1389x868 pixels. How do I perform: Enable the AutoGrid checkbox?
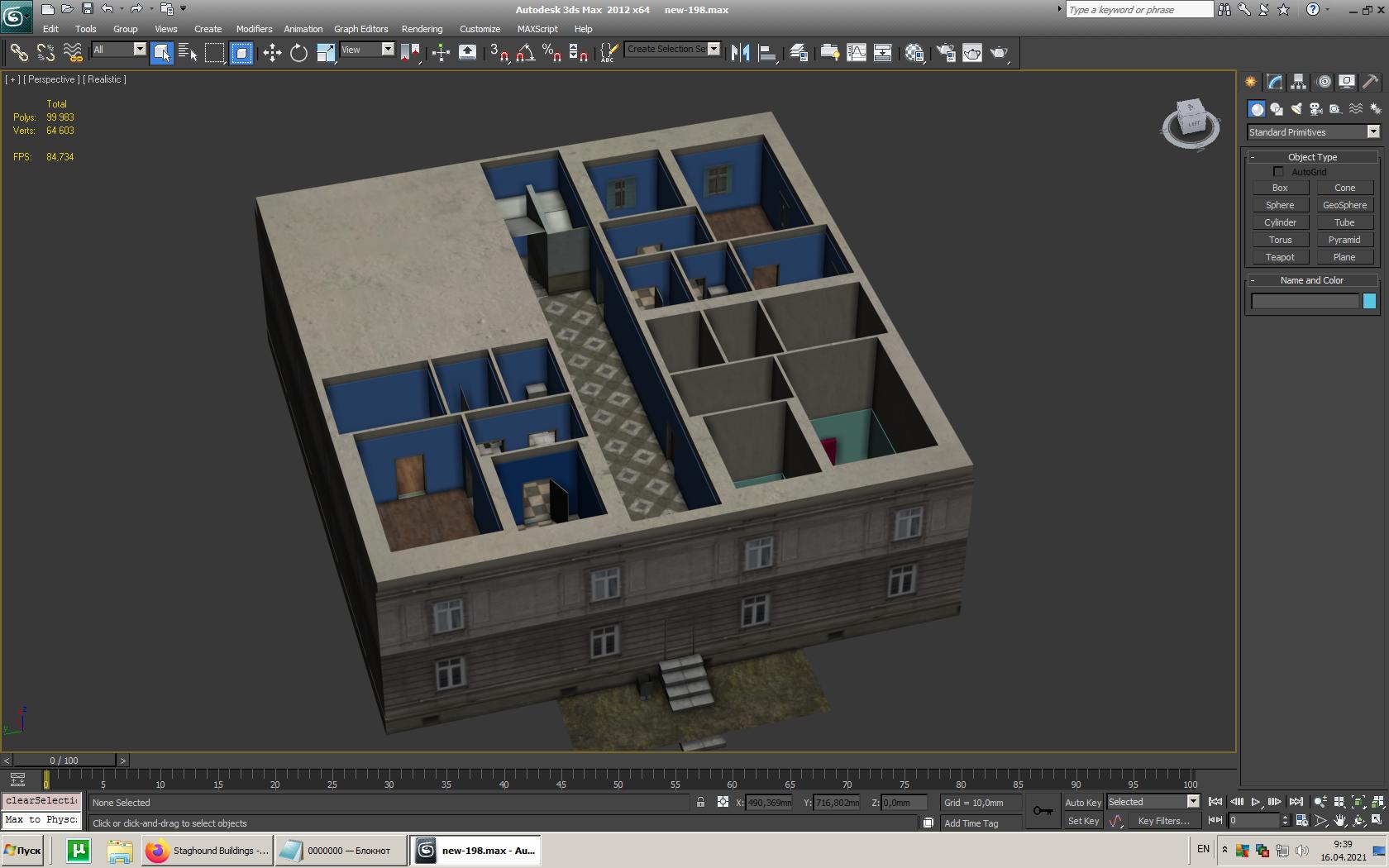pyautogui.click(x=1278, y=172)
